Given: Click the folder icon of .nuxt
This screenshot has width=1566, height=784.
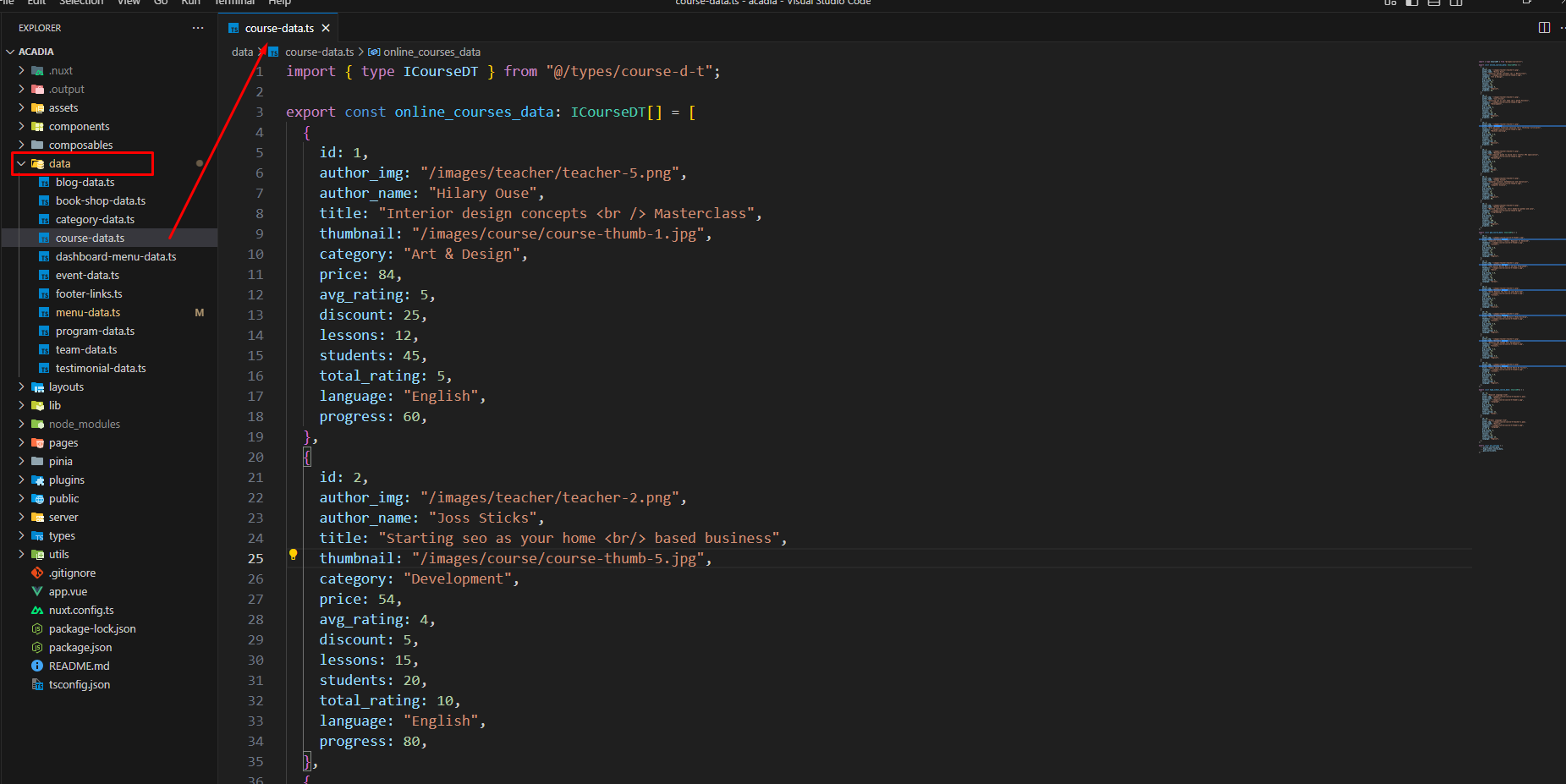Looking at the screenshot, I should click(x=37, y=71).
